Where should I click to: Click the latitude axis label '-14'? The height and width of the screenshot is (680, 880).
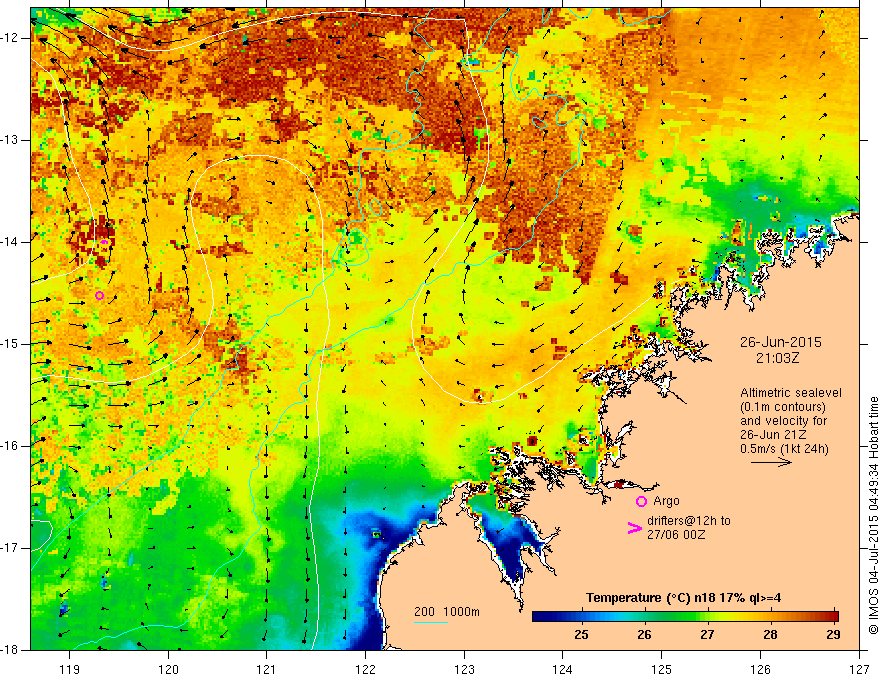click(10, 242)
